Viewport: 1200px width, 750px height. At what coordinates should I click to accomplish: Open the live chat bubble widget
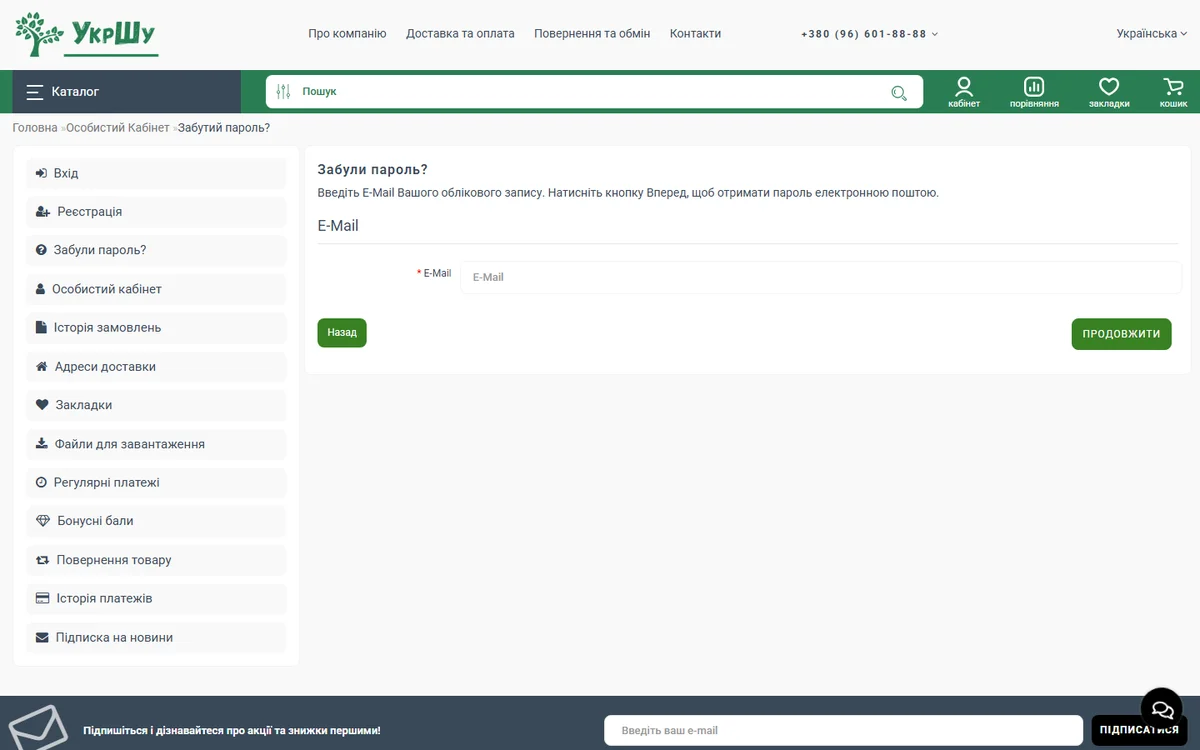pyautogui.click(x=1162, y=709)
